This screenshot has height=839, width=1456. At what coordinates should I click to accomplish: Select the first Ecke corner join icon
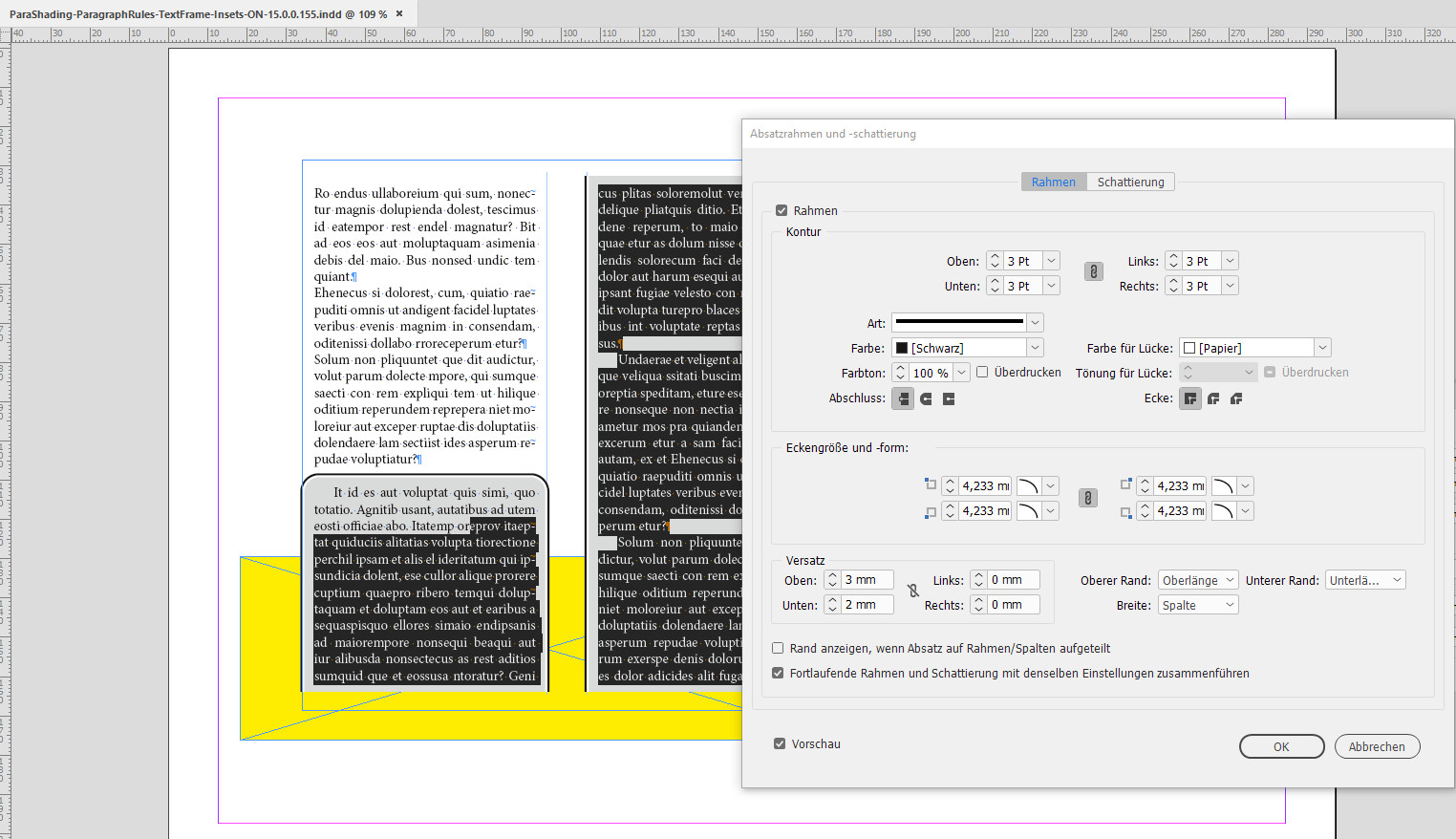click(x=1189, y=398)
